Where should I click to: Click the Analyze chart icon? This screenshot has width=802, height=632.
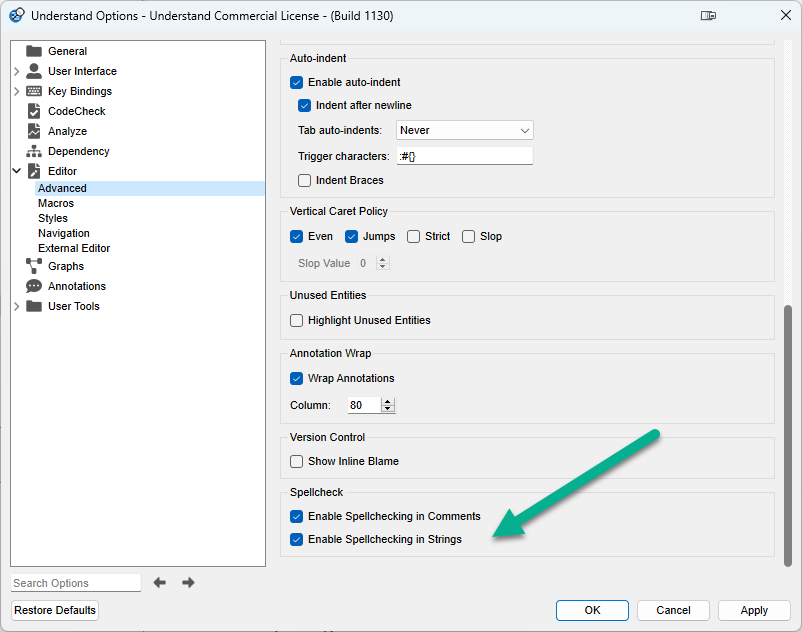pos(34,131)
